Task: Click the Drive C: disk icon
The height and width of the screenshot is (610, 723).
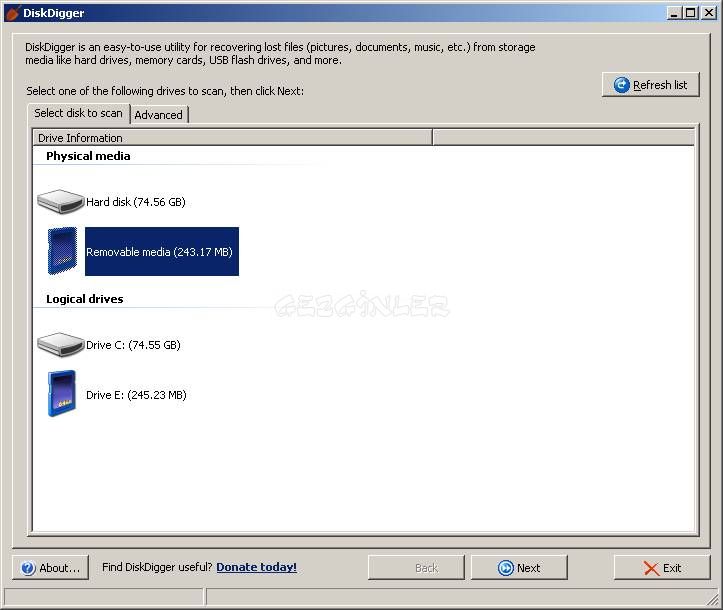Action: 60,345
